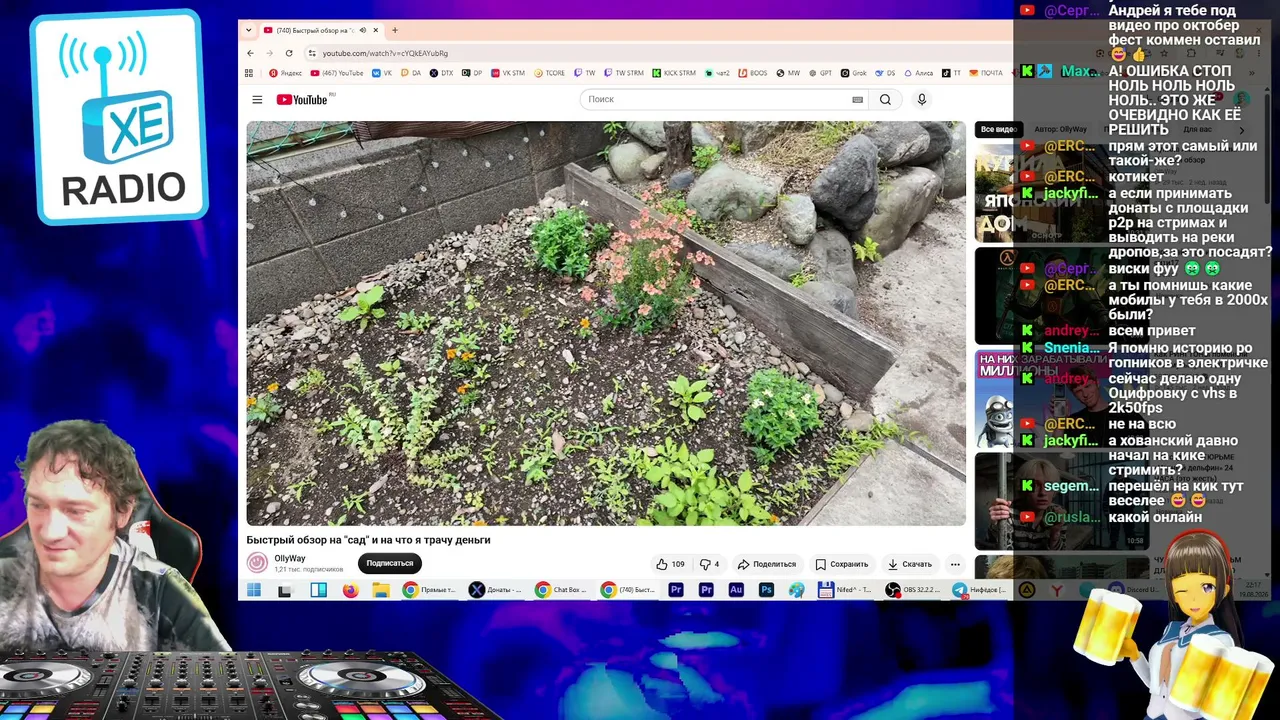Open the first Premiere Pro taskbar icon
The width and height of the screenshot is (1280, 720).
click(x=676, y=590)
